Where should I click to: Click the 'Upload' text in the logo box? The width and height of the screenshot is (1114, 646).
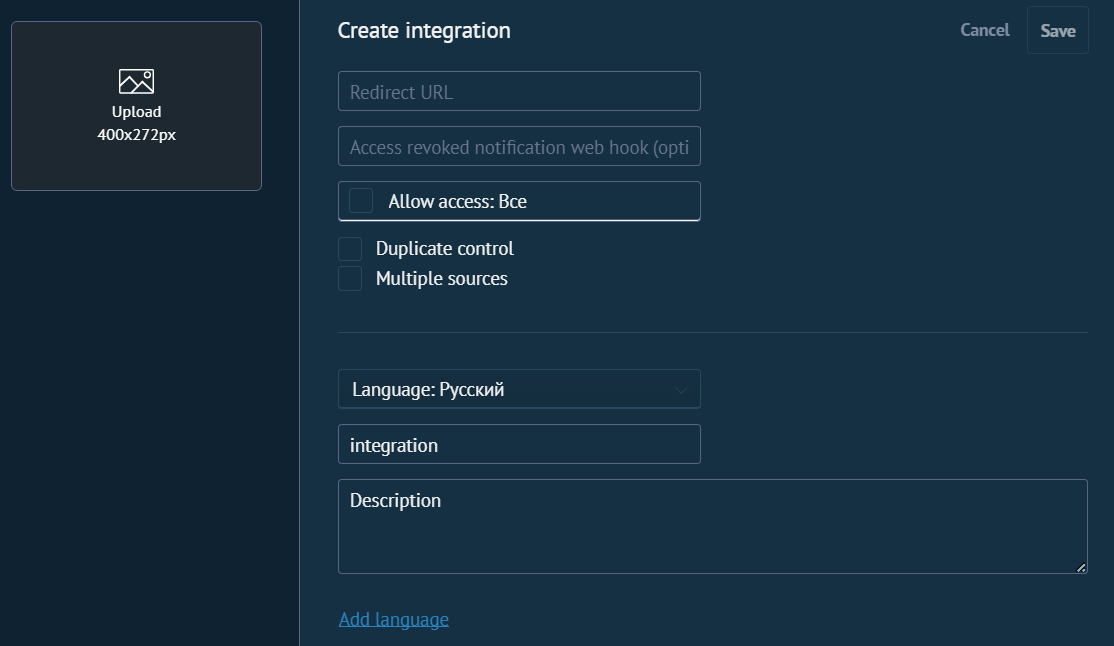[136, 112]
